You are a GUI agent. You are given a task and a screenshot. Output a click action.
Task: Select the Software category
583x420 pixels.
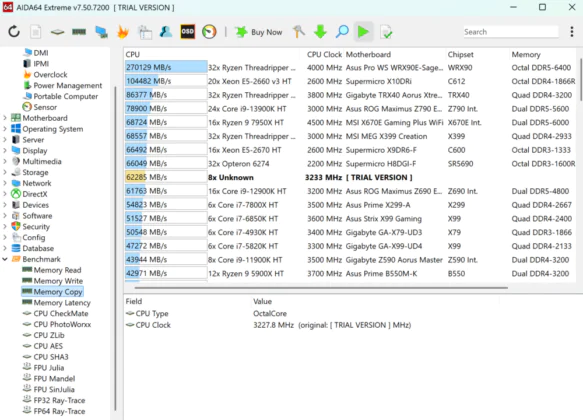(x=32, y=216)
